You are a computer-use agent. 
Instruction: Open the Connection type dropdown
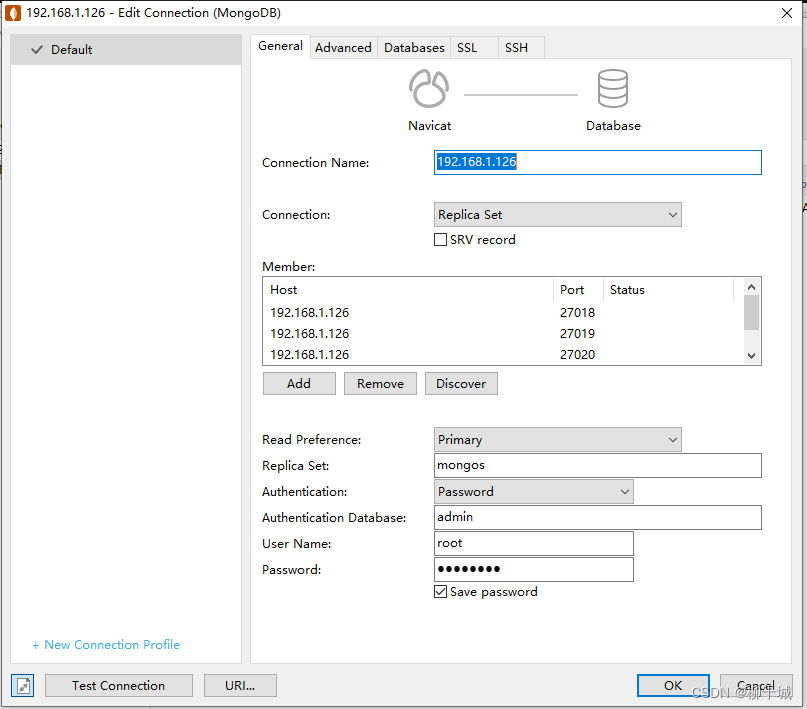(557, 215)
